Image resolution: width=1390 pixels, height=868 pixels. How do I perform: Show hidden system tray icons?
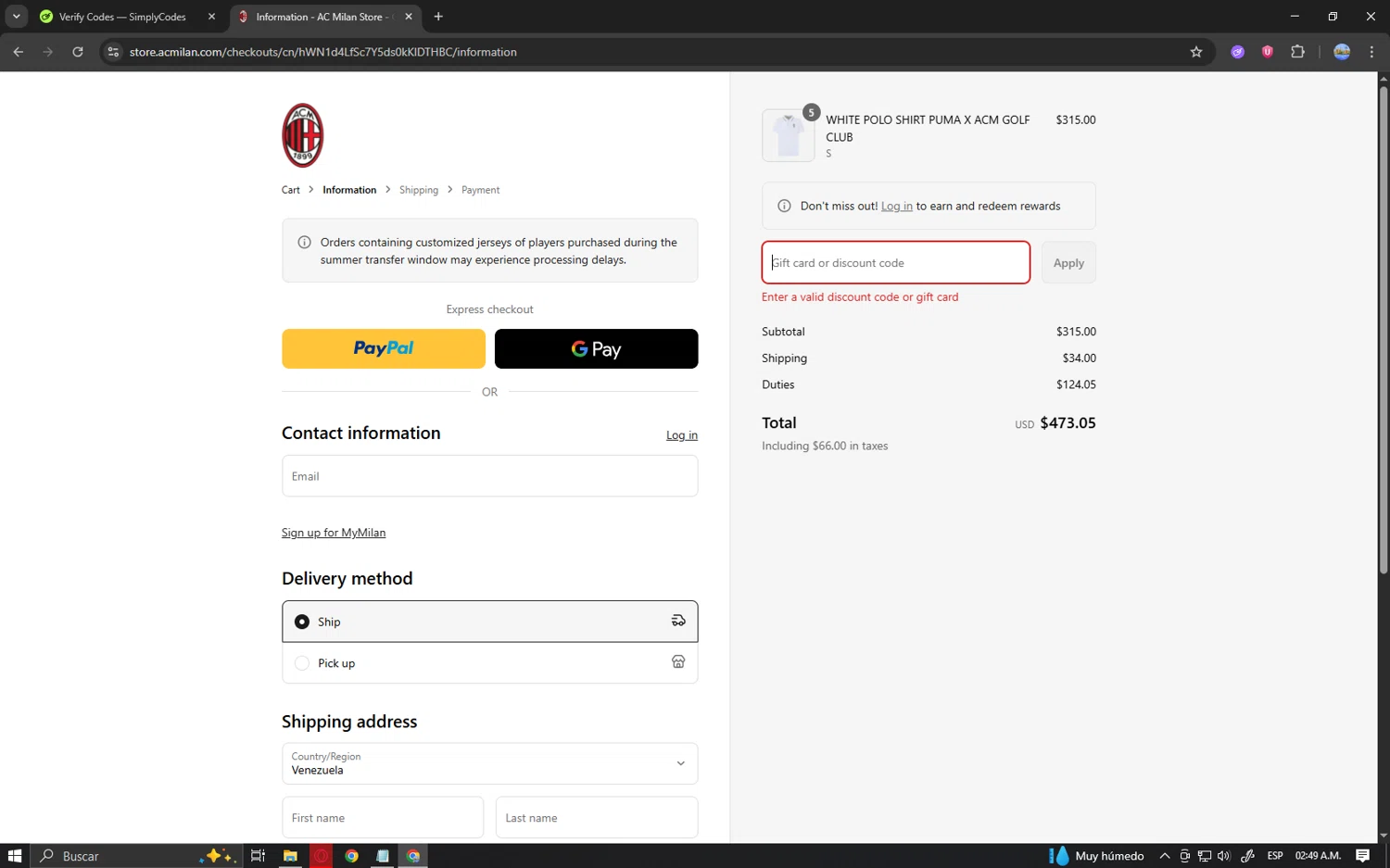[1165, 855]
